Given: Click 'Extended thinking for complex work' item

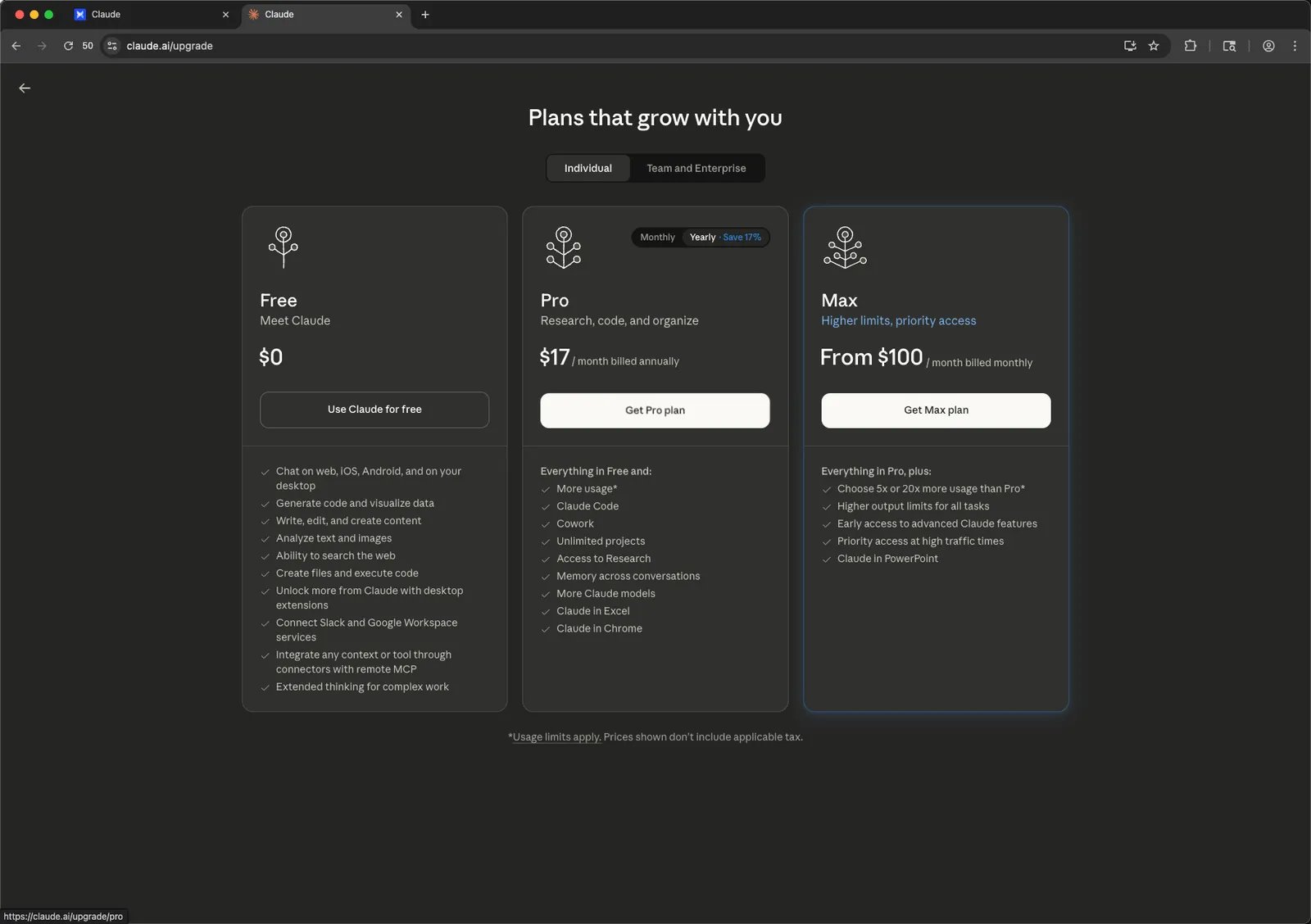Looking at the screenshot, I should pyautogui.click(x=362, y=687).
